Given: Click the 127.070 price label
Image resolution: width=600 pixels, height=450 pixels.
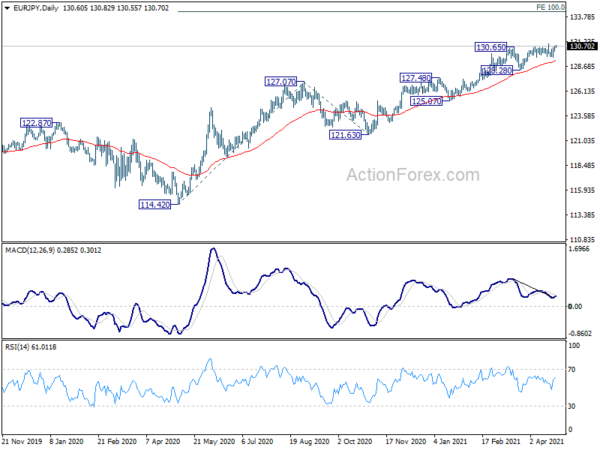Looking at the screenshot, I should tap(281, 82).
